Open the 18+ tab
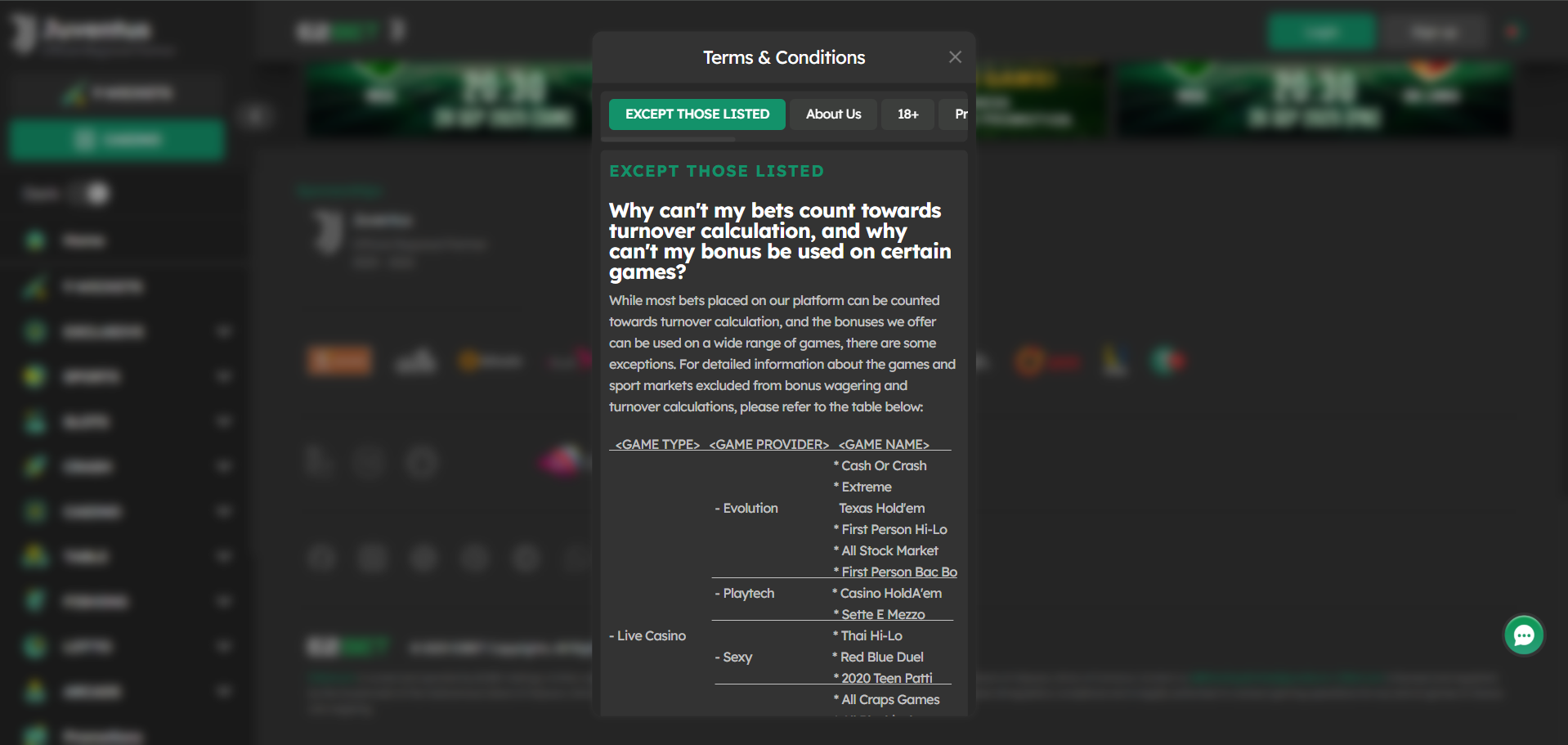The height and width of the screenshot is (745, 1568). (907, 114)
